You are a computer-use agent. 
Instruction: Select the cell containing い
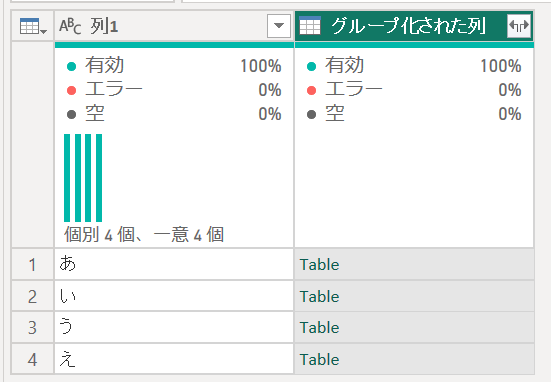174,296
